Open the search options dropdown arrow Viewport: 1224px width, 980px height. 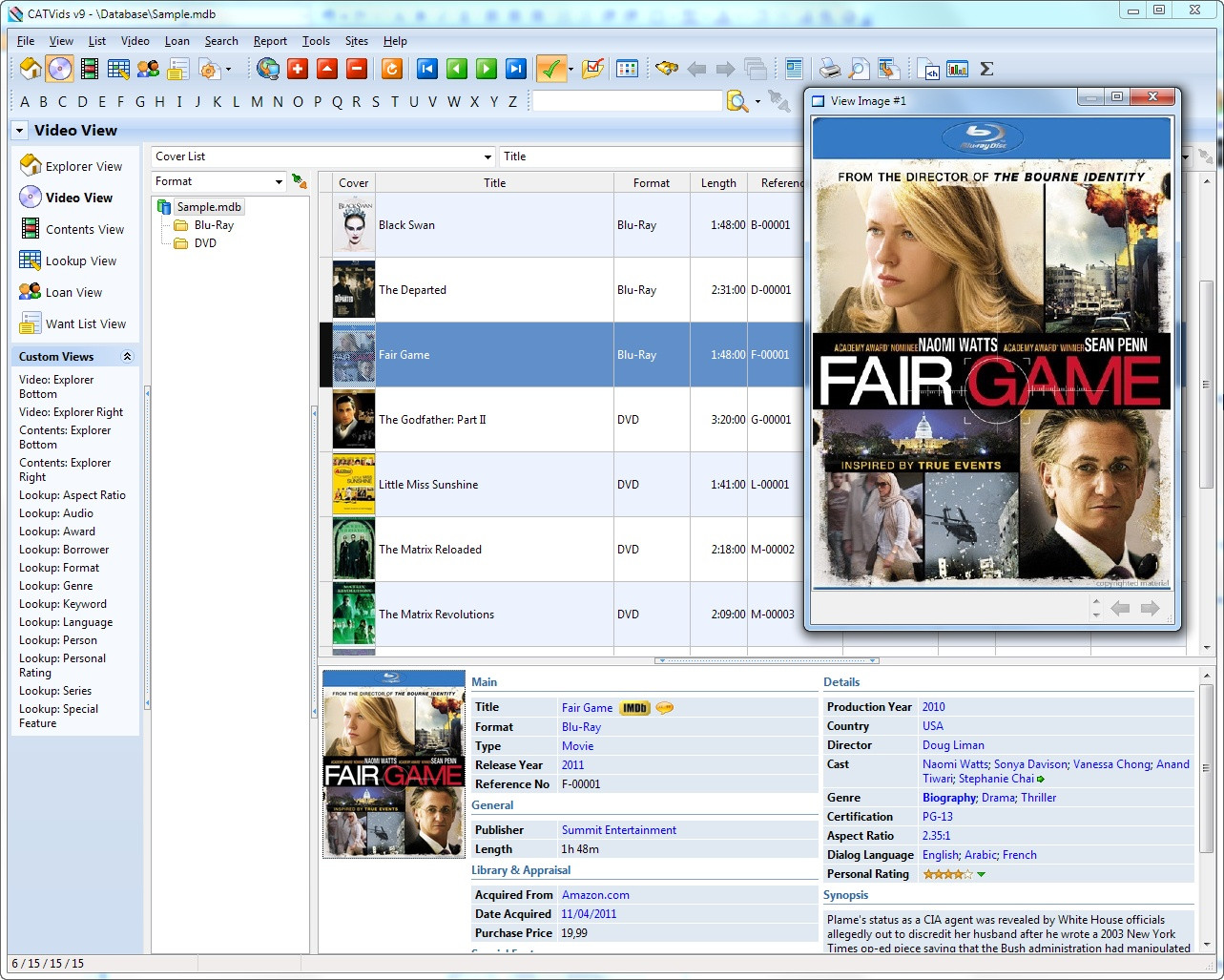(x=757, y=101)
